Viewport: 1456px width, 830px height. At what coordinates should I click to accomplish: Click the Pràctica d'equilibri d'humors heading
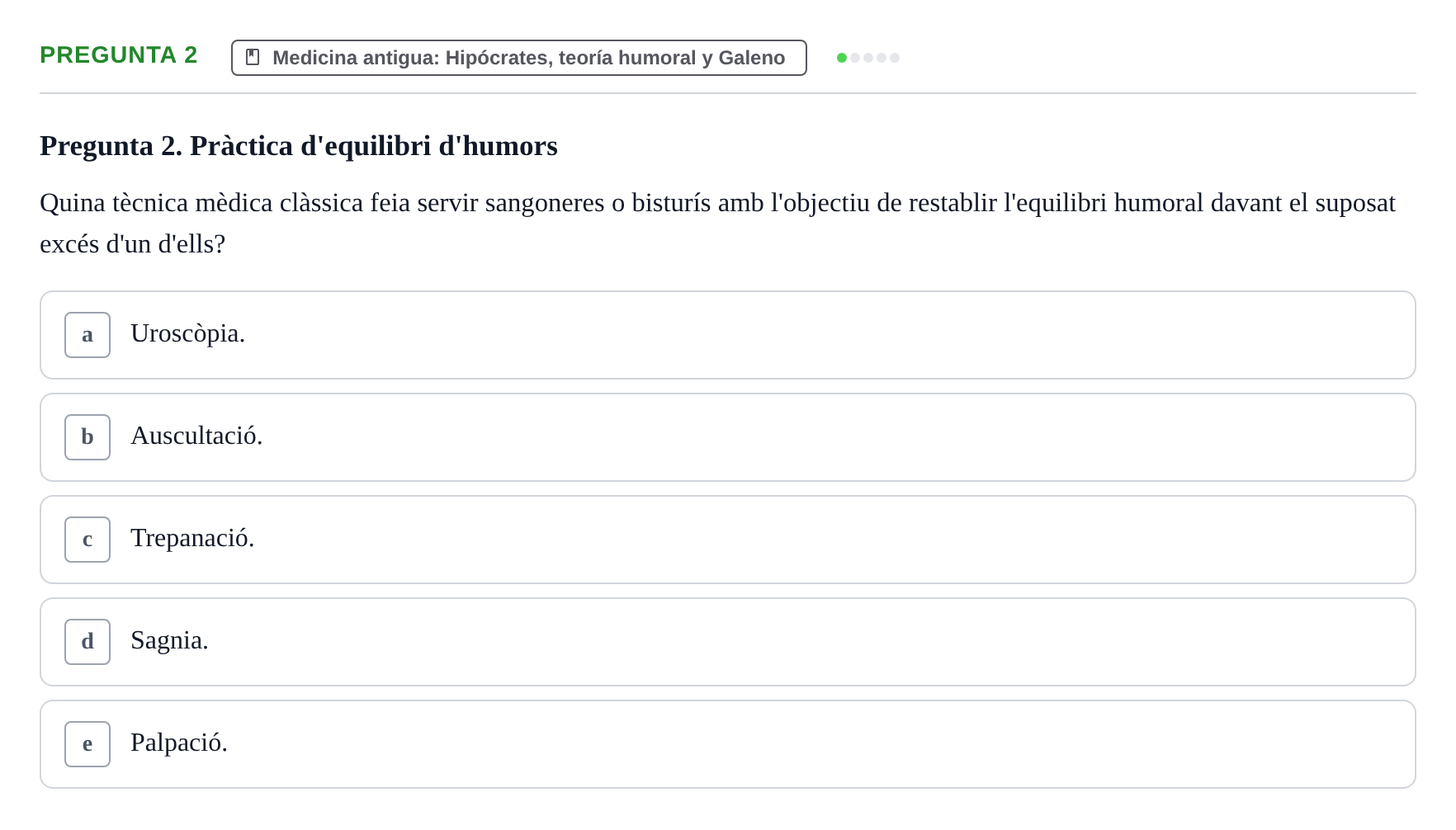(299, 146)
